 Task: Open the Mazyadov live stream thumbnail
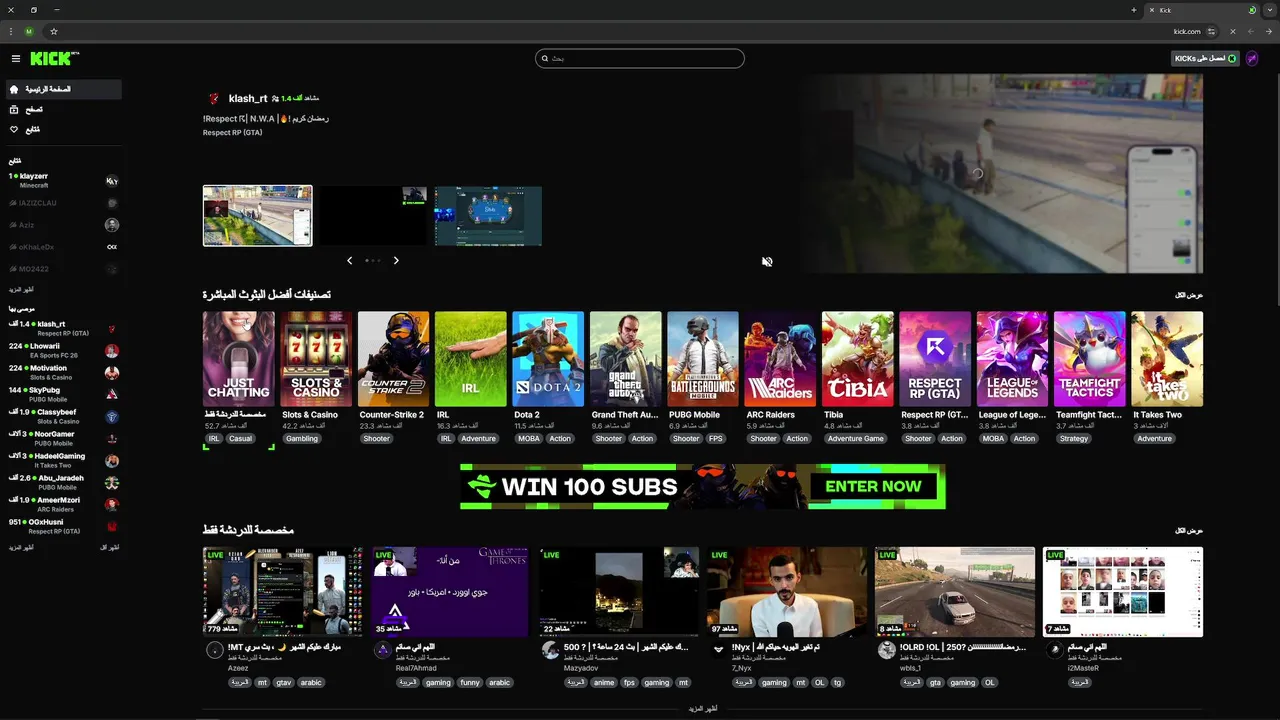[618, 592]
